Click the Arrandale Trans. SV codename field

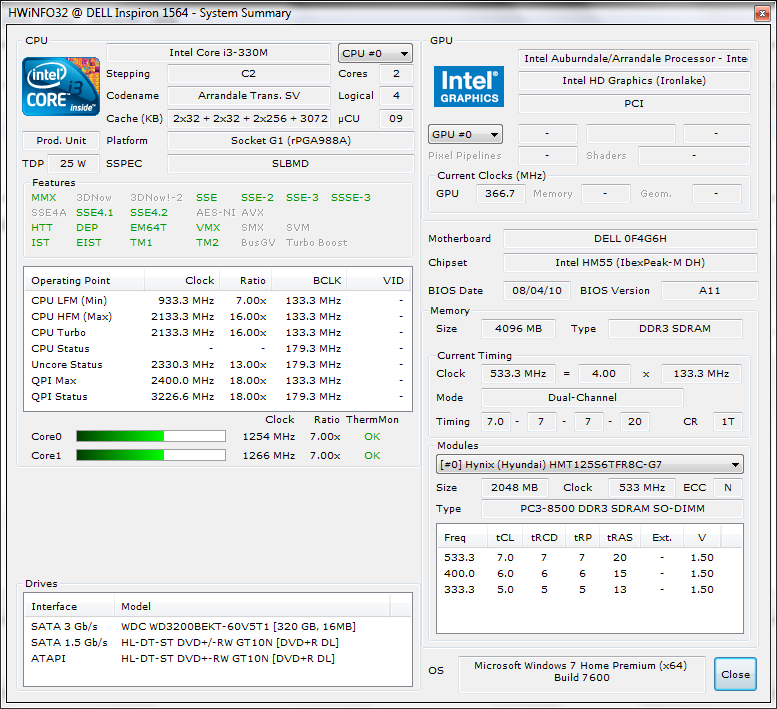click(x=249, y=96)
